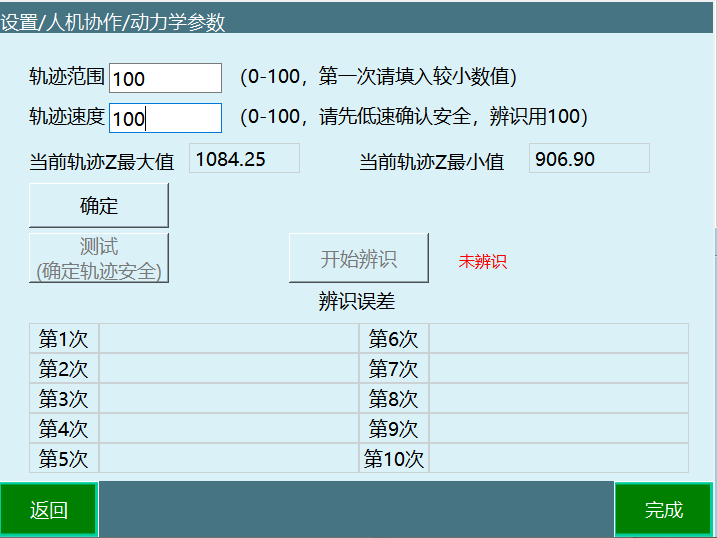Start identification with the 开始辨识 button
The height and width of the screenshot is (538, 717).
point(359,258)
